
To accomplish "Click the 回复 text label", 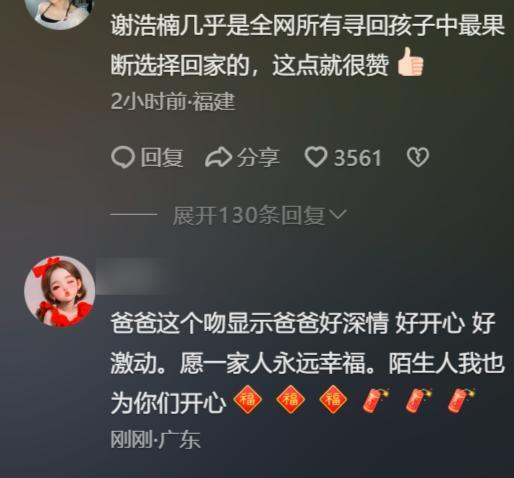I will (x=162, y=157).
